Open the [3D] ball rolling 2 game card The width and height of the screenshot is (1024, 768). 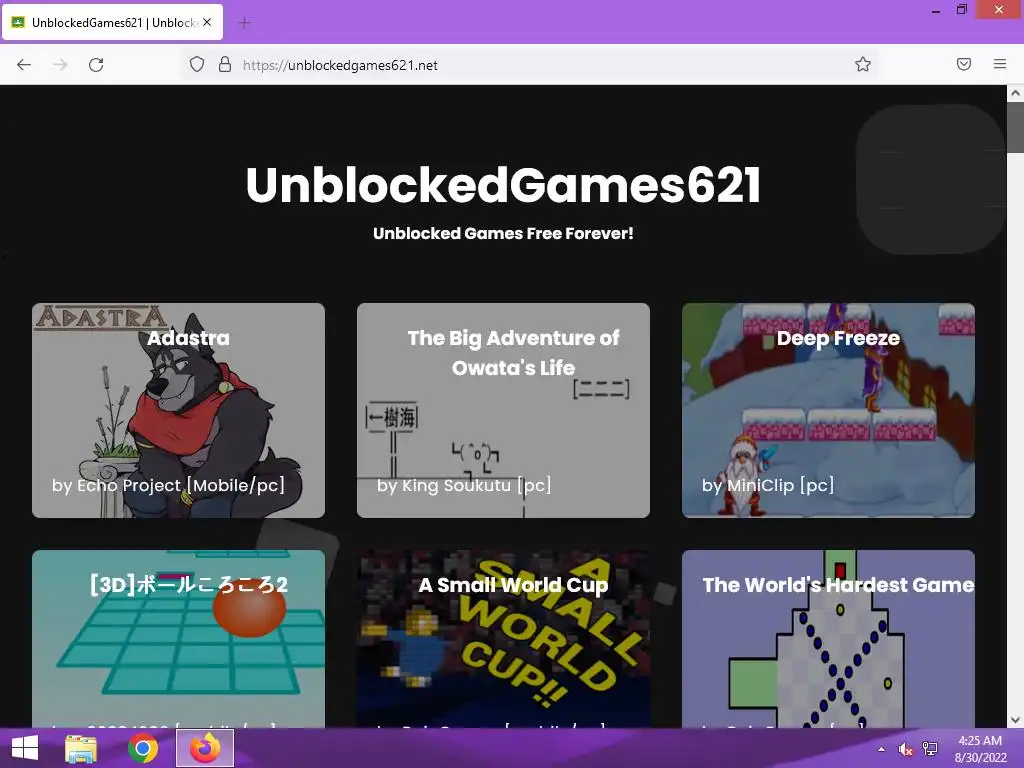[x=178, y=639]
